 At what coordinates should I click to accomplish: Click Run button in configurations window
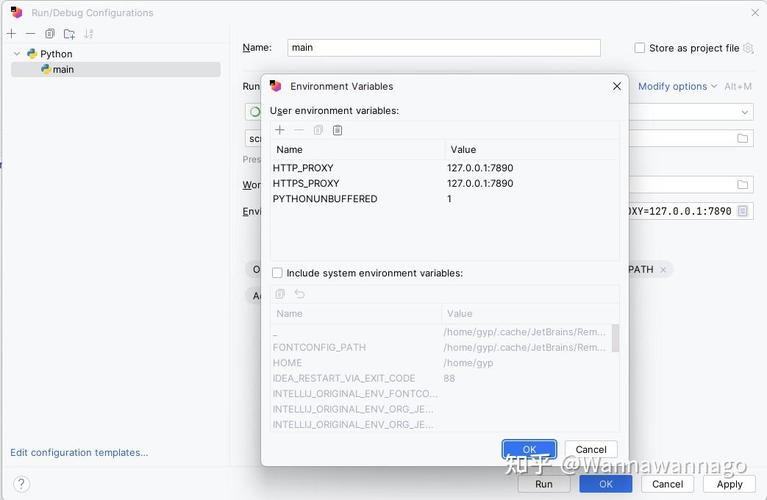tap(544, 484)
